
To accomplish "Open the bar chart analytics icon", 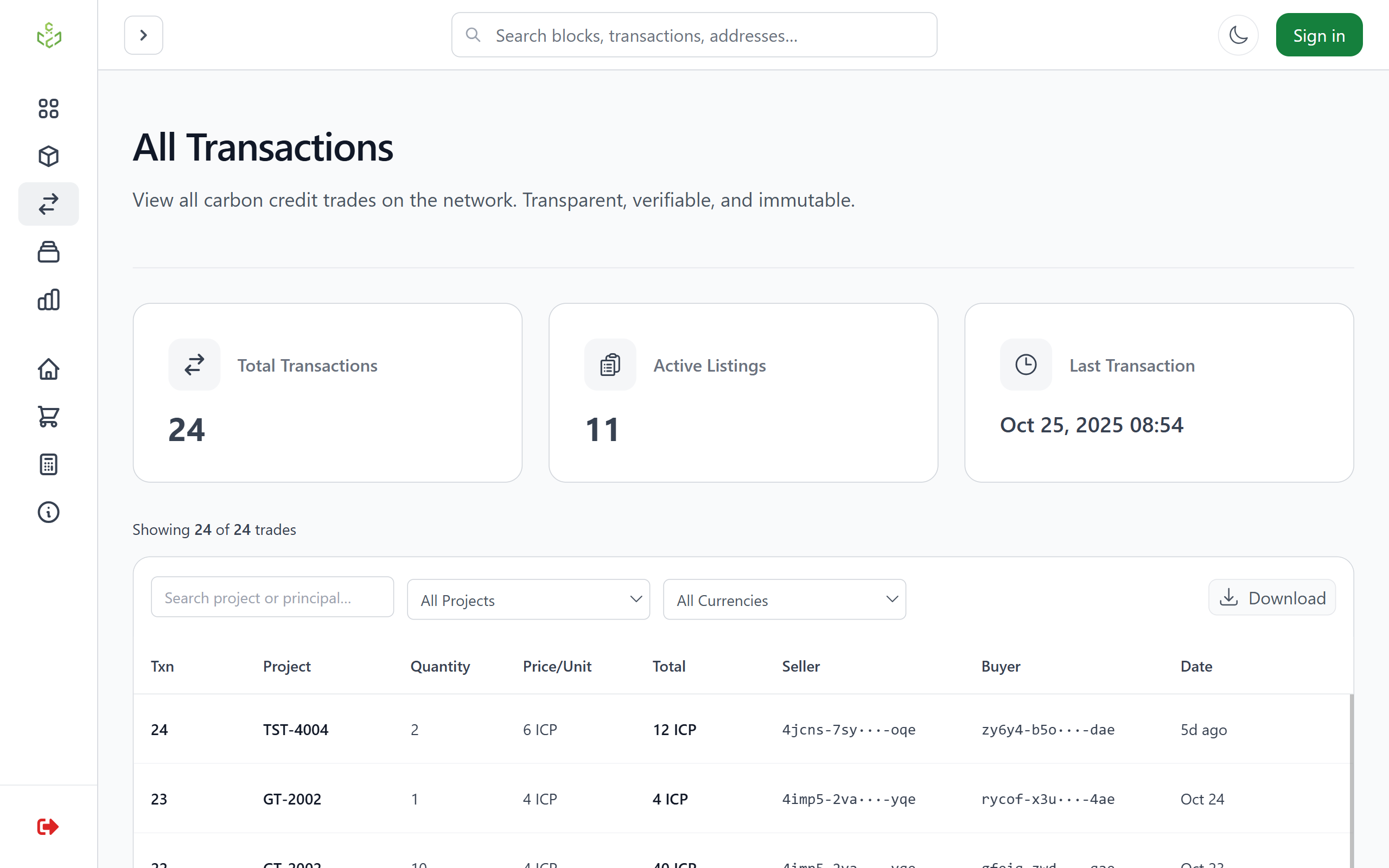I will tap(48, 299).
